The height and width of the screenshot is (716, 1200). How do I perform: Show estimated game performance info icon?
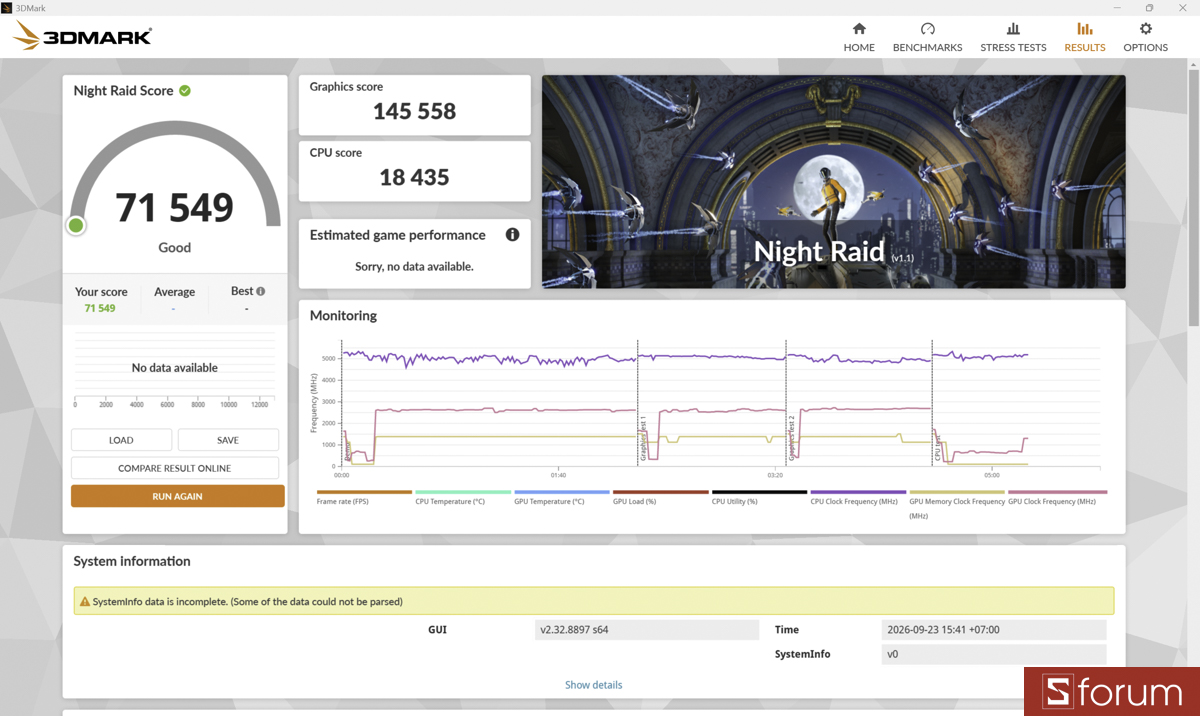[512, 235]
